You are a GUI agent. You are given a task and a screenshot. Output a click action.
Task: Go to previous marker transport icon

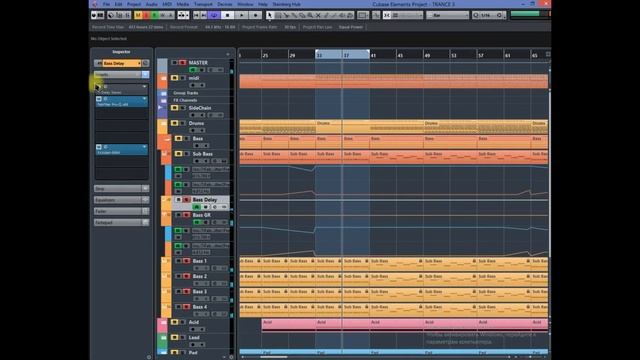pos(196,15)
